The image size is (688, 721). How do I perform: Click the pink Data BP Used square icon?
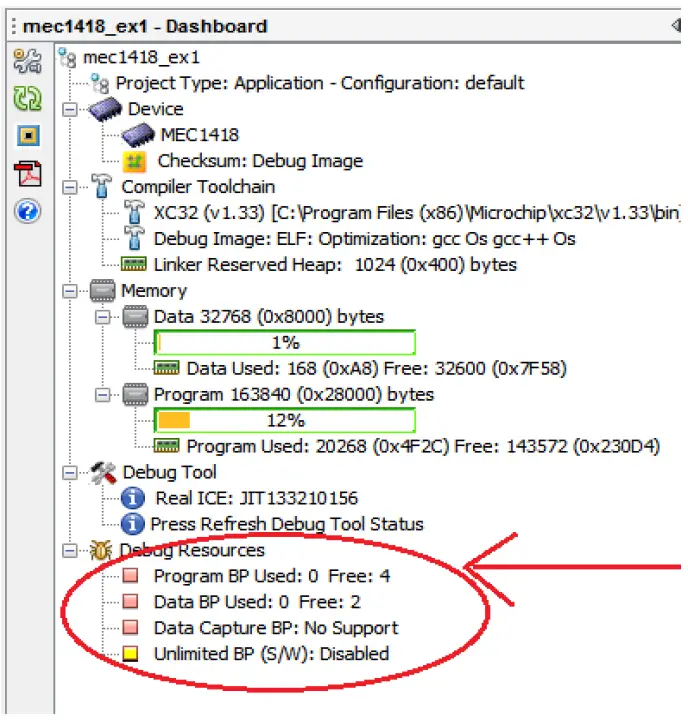click(131, 601)
